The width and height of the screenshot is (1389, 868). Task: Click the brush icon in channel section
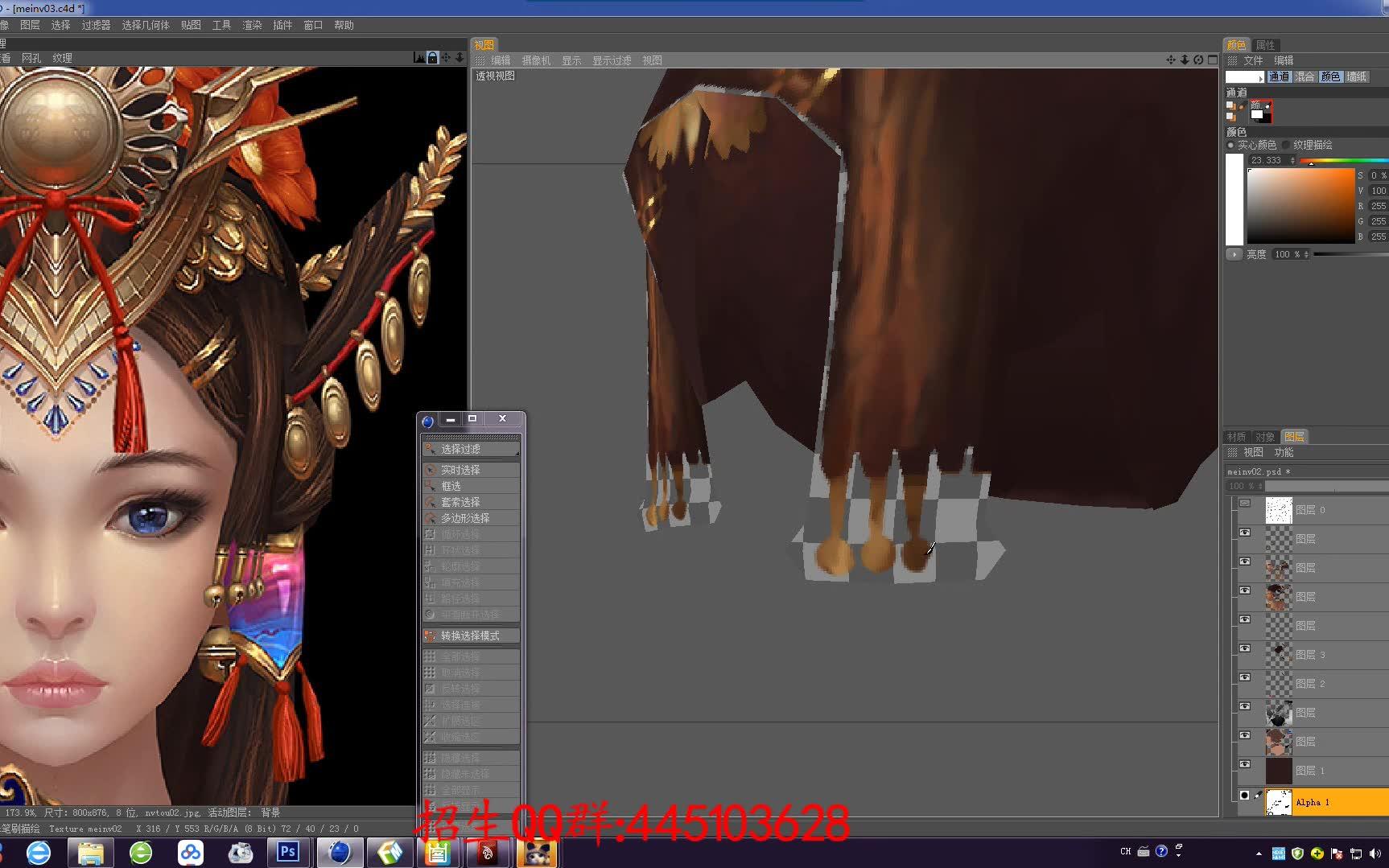point(1241,106)
